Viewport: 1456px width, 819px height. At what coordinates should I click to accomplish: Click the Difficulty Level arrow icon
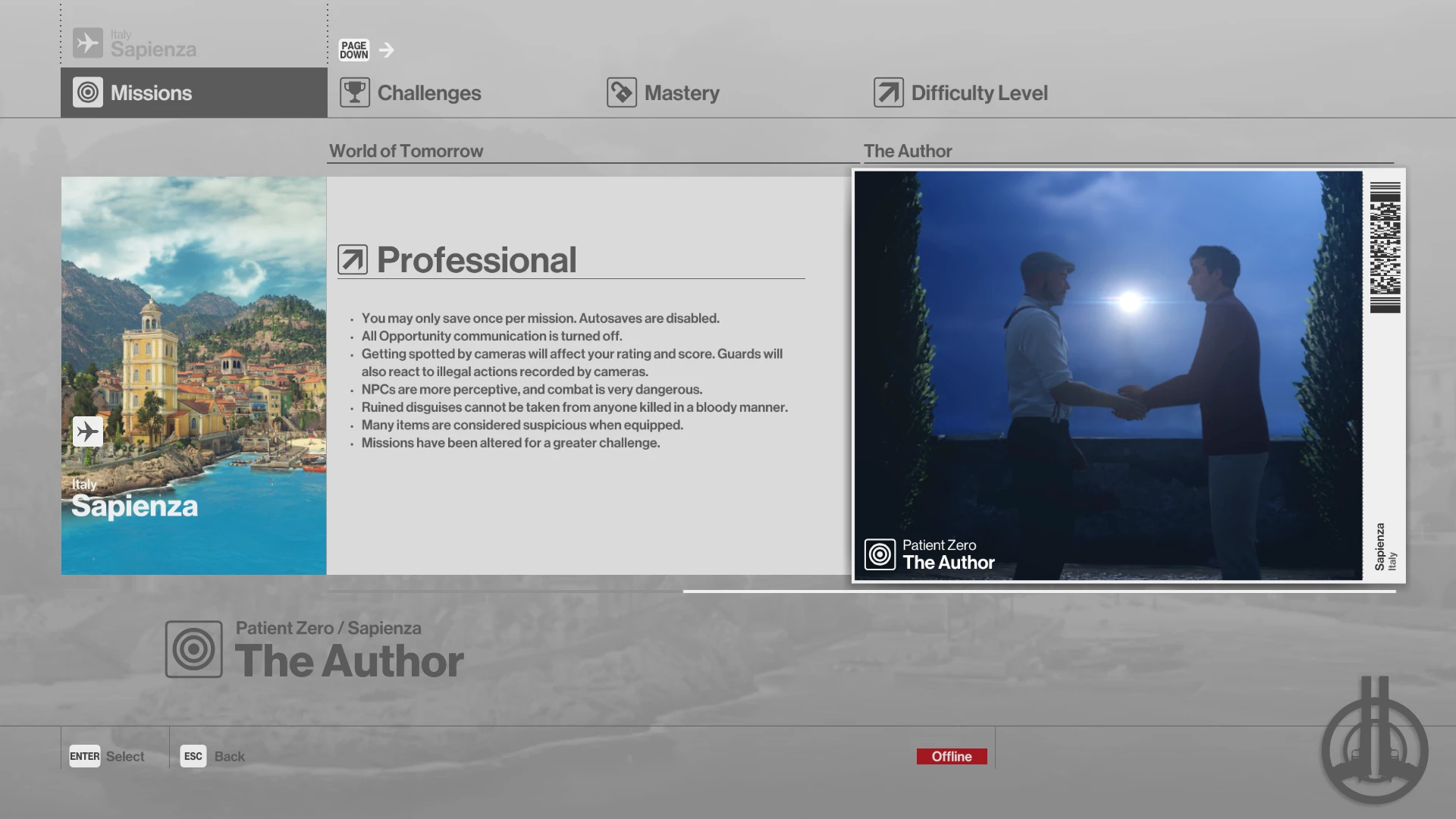[x=889, y=93]
